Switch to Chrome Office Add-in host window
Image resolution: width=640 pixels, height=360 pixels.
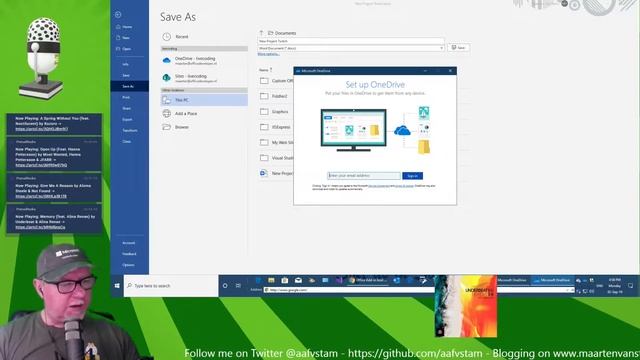(368, 280)
